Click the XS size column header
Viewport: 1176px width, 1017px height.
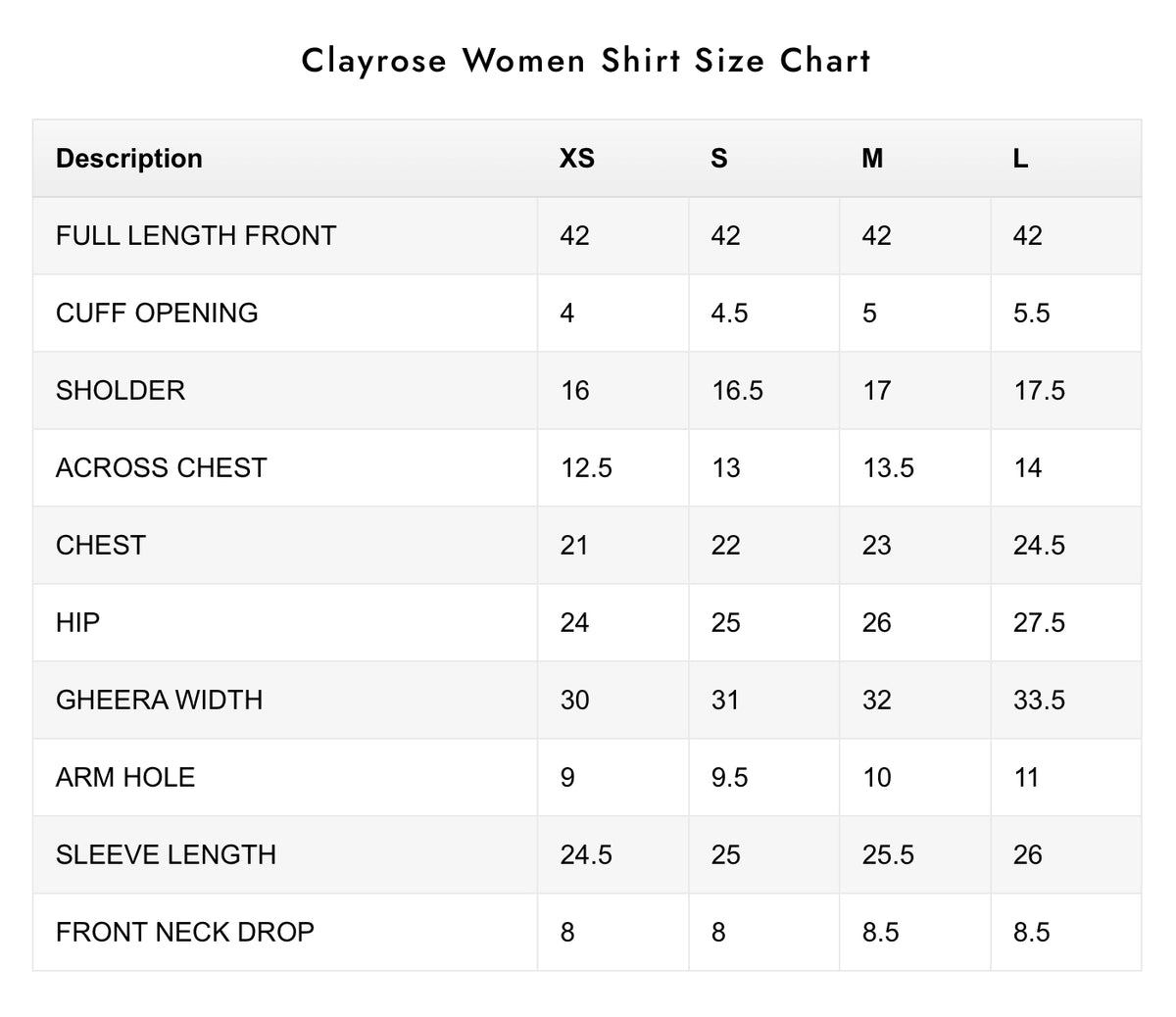point(577,158)
